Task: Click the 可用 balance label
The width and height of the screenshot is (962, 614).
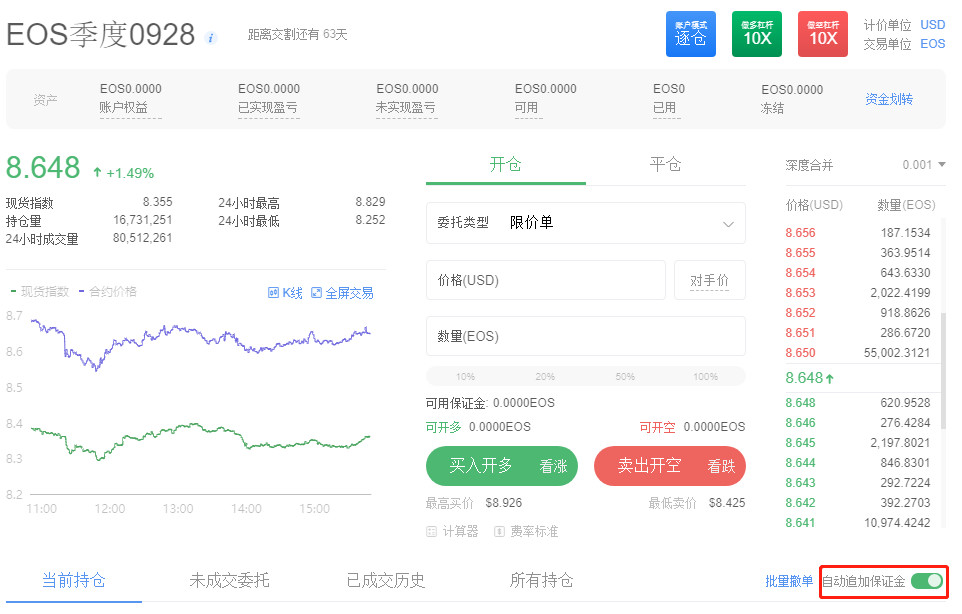Action: tap(526, 108)
